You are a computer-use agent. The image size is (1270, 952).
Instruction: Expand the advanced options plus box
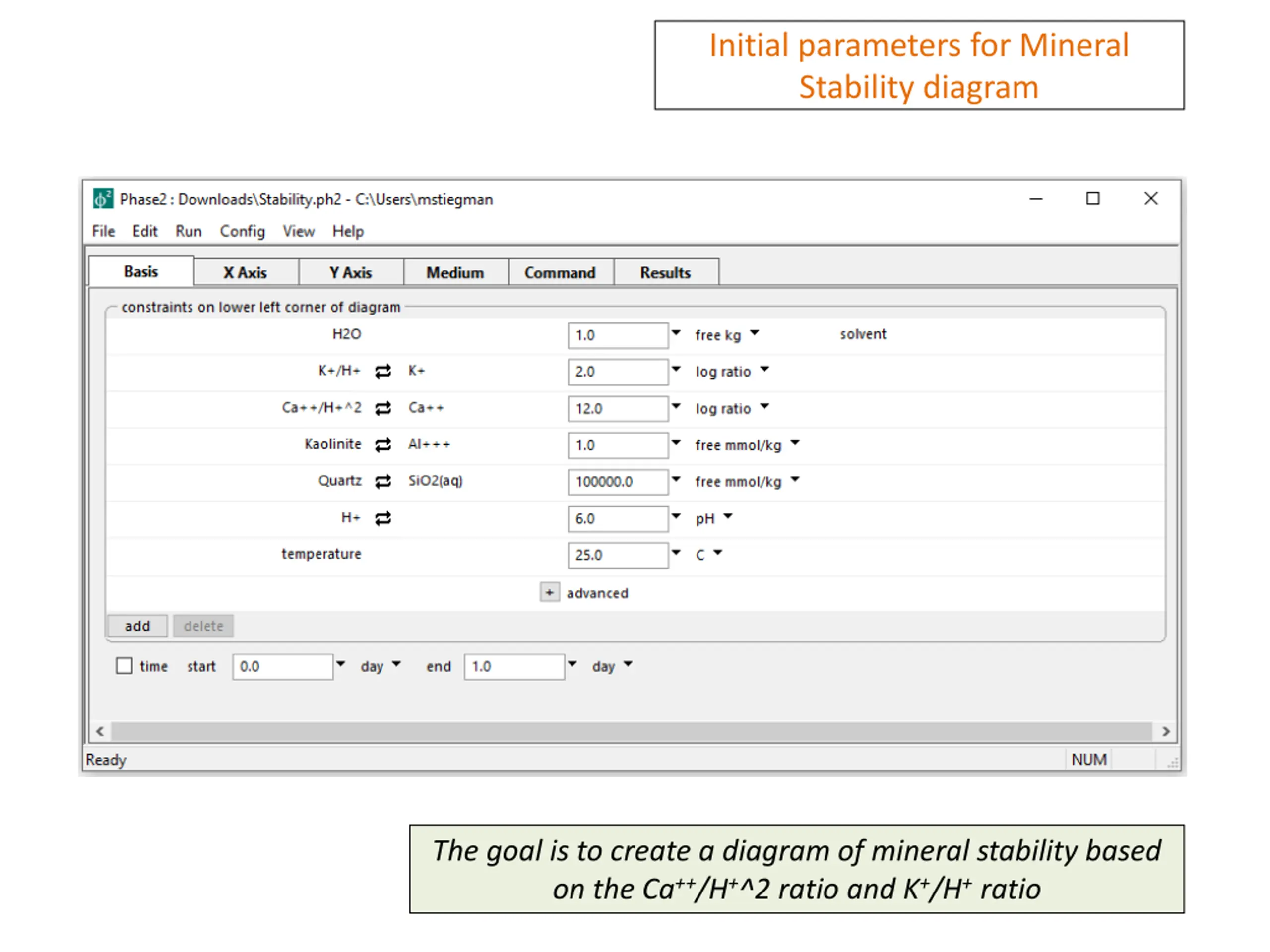tap(550, 592)
